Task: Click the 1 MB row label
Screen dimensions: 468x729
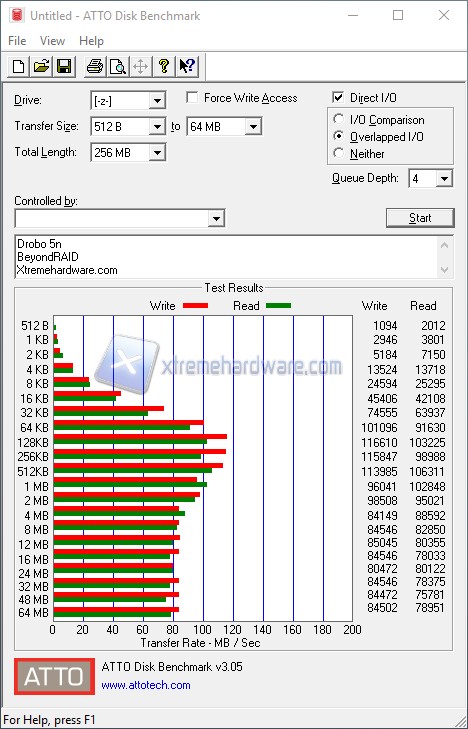Action: (x=37, y=487)
